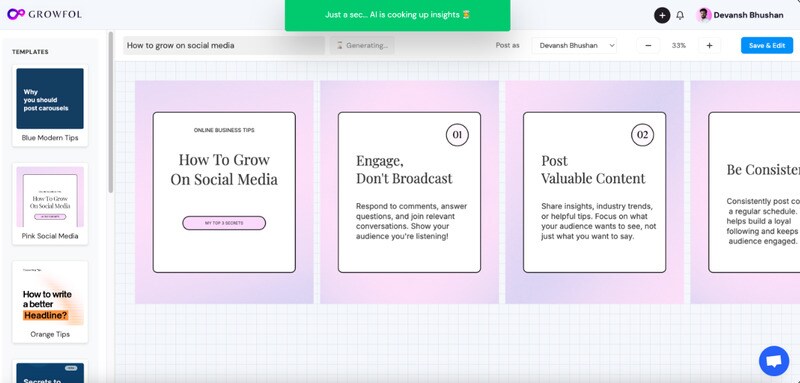The width and height of the screenshot is (800, 383).
Task: Click the Growfol infinity logo
Action: [x=16, y=14]
